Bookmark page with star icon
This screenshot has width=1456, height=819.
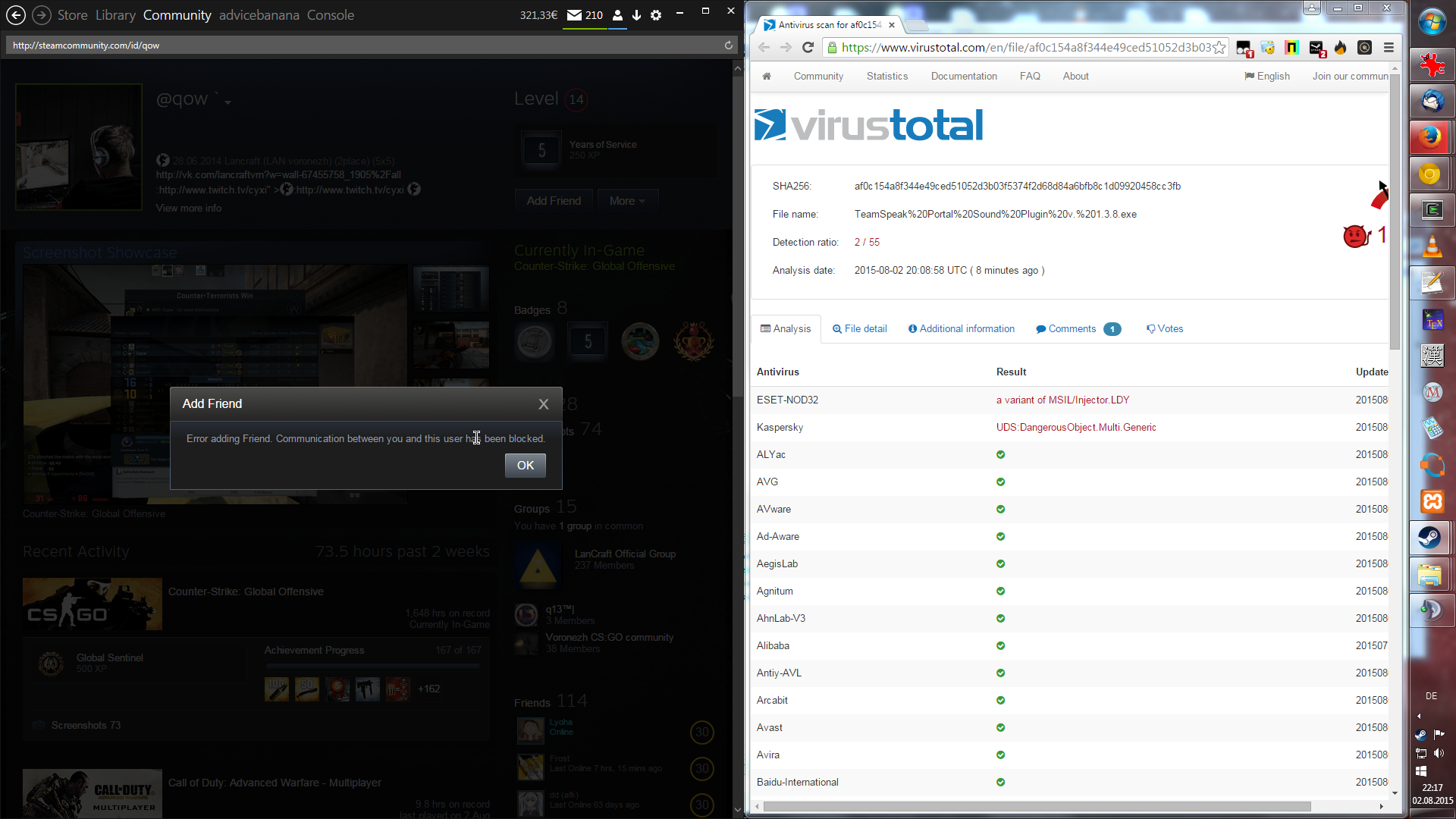click(x=1219, y=48)
